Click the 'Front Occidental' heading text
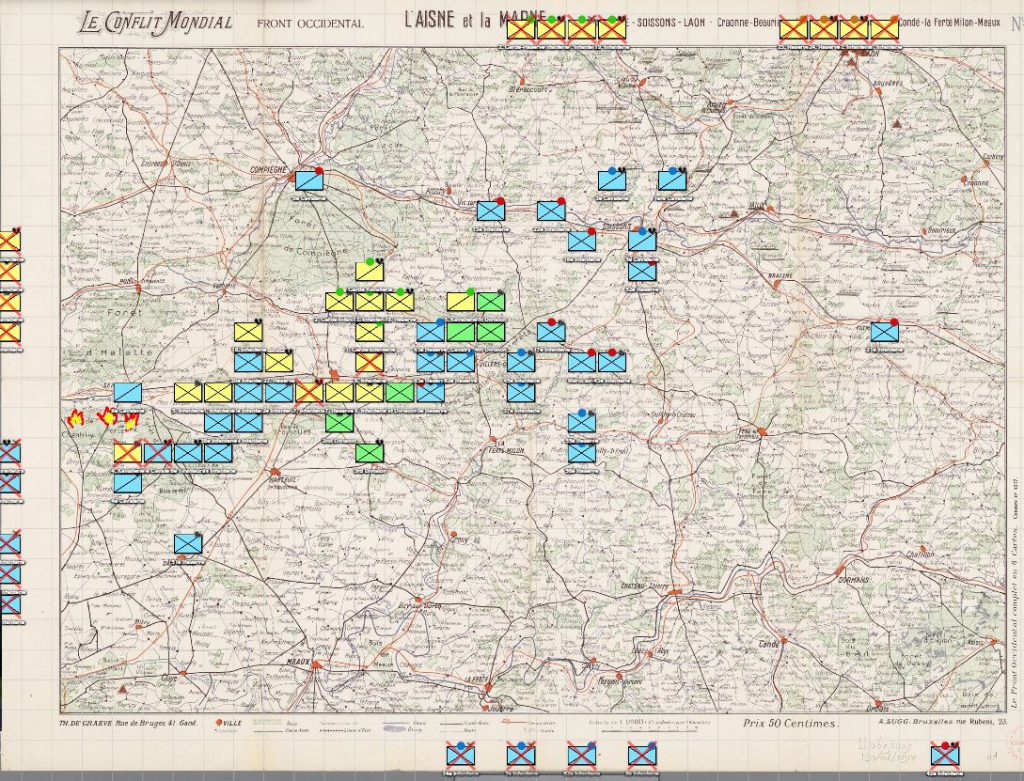 tap(309, 23)
